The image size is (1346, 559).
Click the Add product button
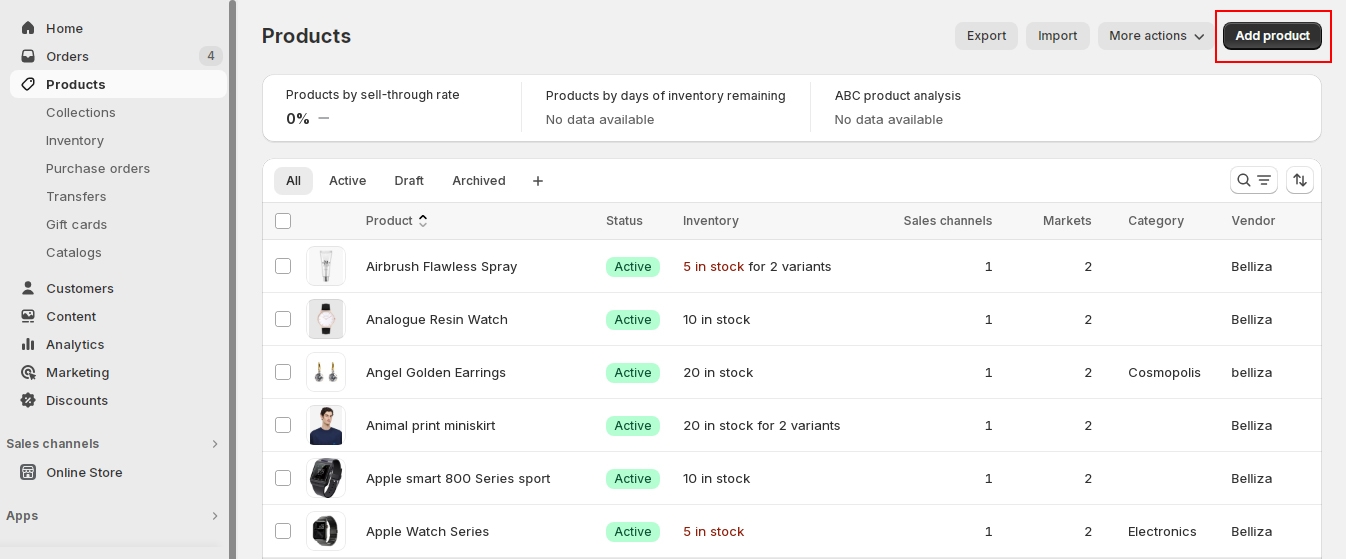[x=1272, y=36]
